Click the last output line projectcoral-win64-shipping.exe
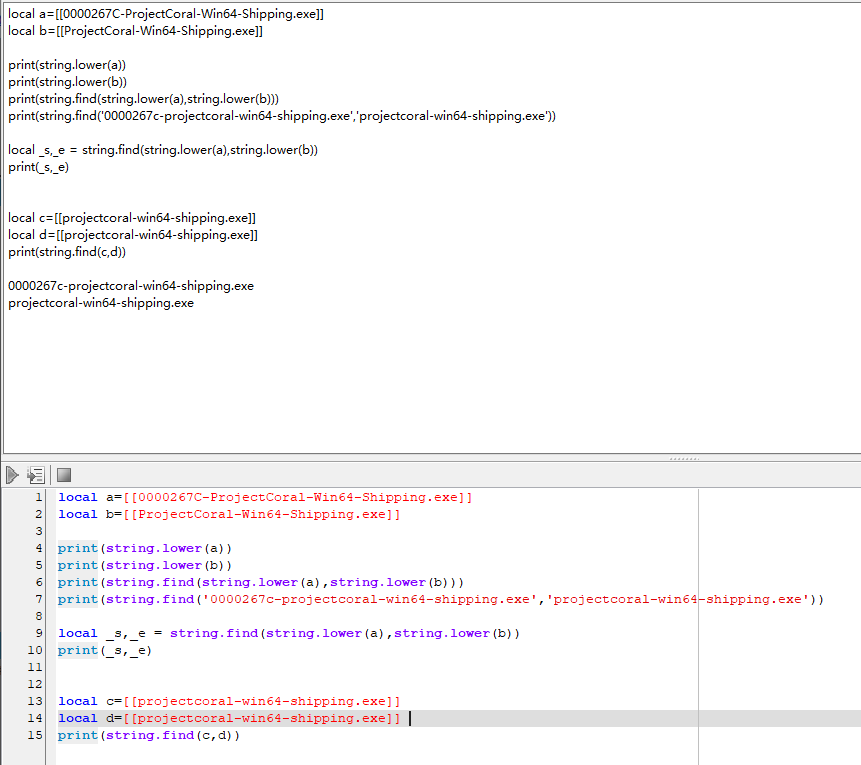 100,303
